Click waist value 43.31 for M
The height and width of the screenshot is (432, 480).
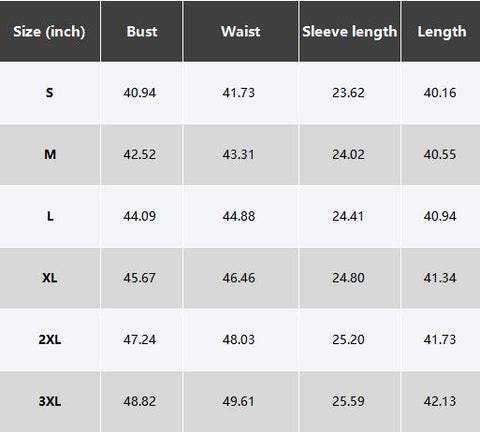tap(238, 154)
